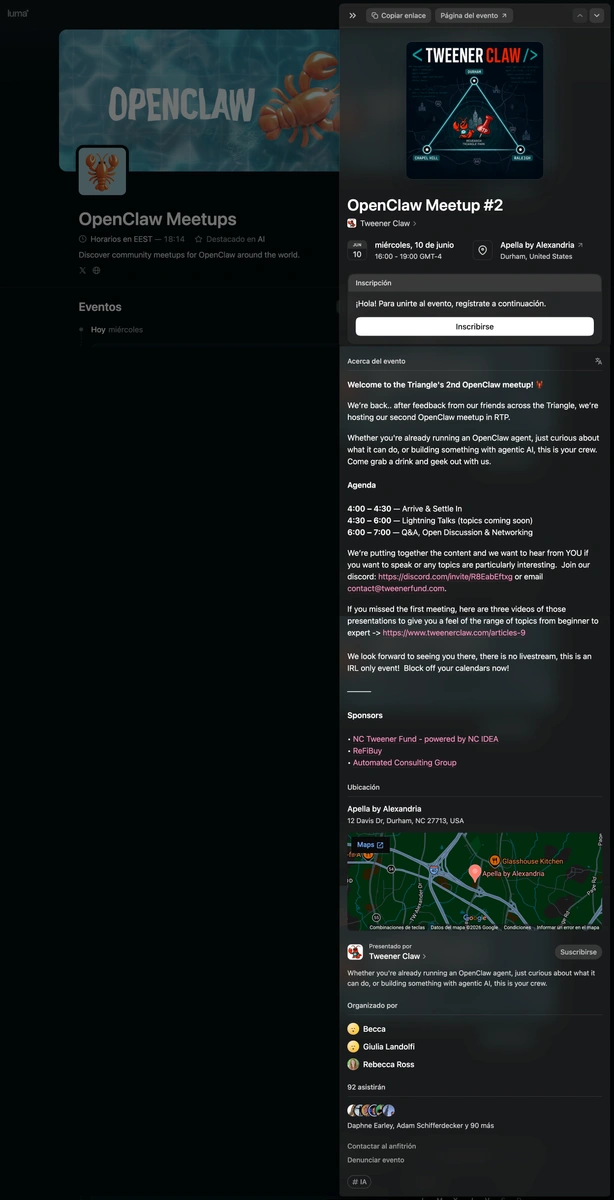Screen dimensions: 614x1200
Task: Click the Suscribirse button
Action: (578, 952)
